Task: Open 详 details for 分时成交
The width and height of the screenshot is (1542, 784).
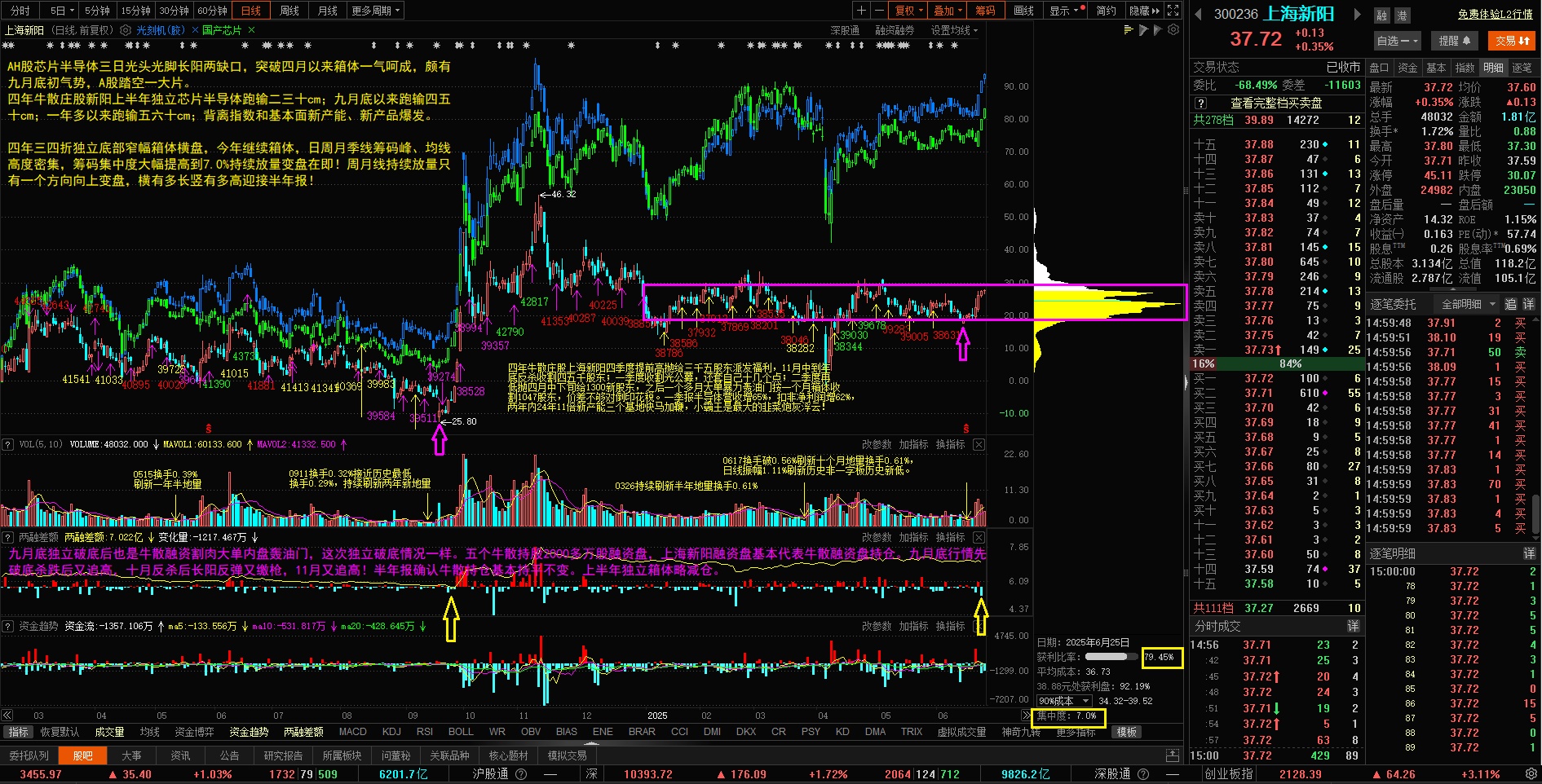Action: pyautogui.click(x=1353, y=626)
